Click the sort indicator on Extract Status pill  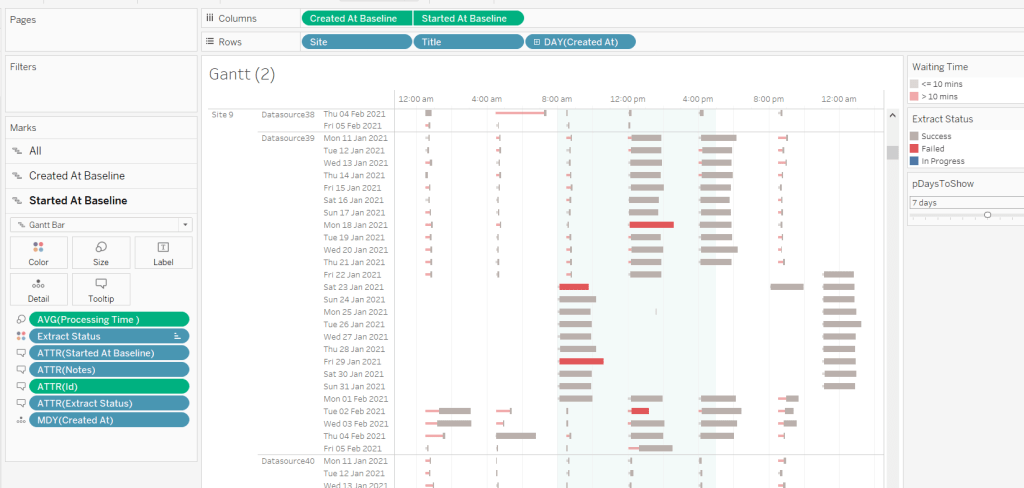point(177,336)
